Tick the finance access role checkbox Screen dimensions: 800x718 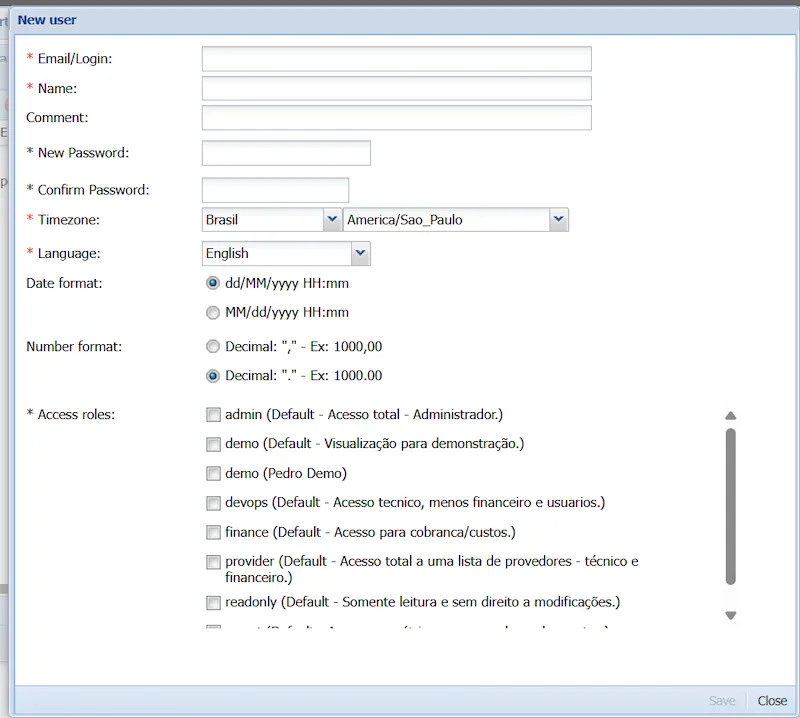pos(213,532)
